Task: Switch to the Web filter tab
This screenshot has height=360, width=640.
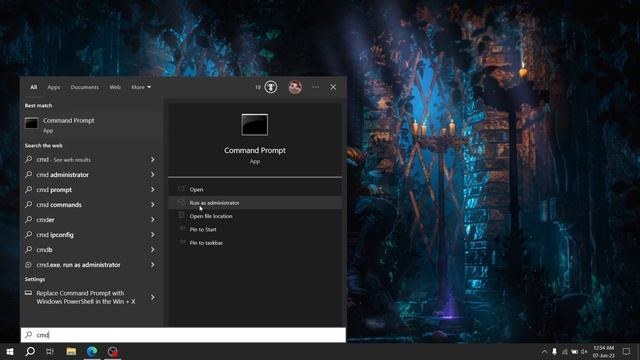Action: [x=115, y=87]
